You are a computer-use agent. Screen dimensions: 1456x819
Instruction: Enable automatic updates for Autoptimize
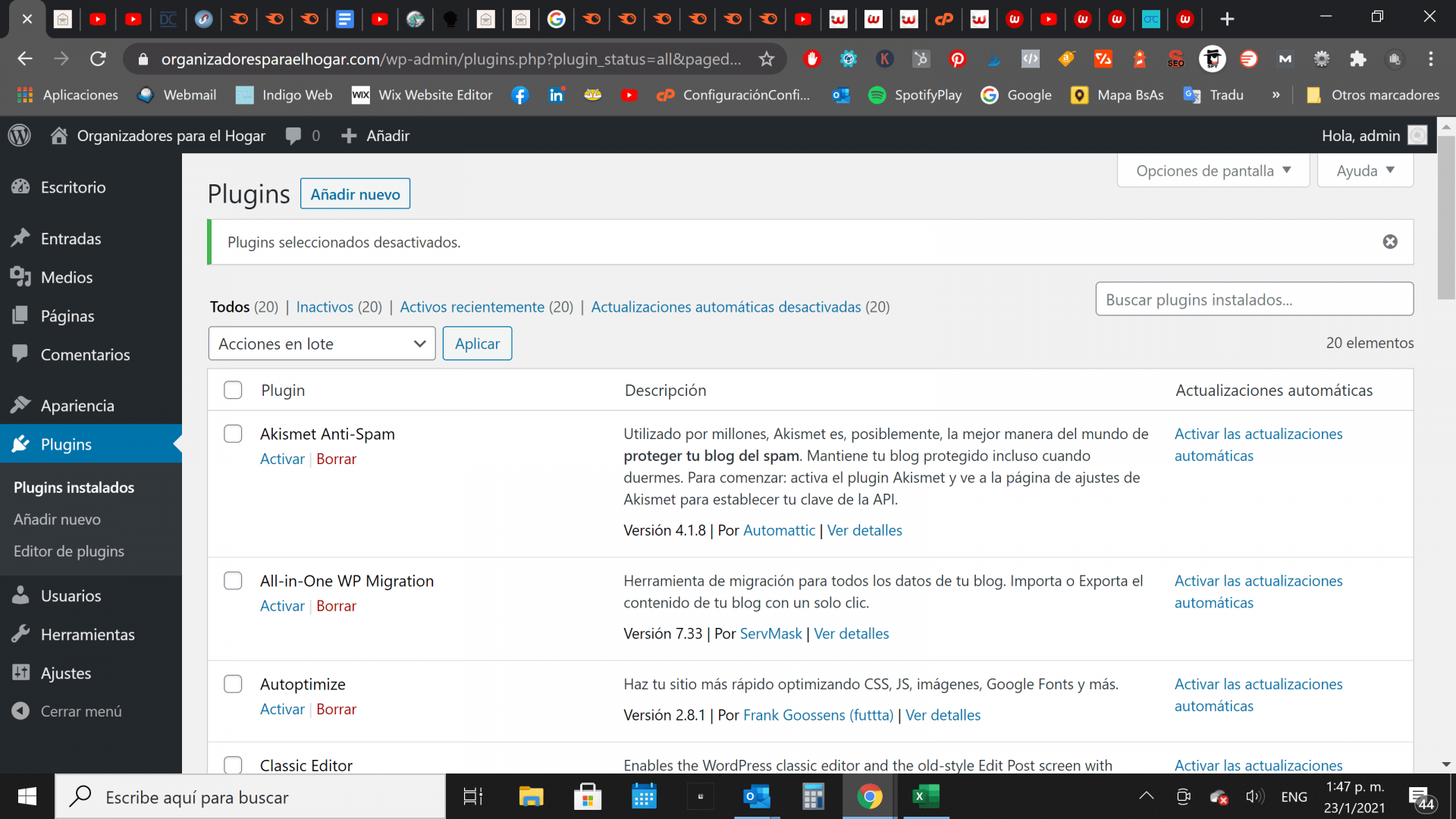1258,695
